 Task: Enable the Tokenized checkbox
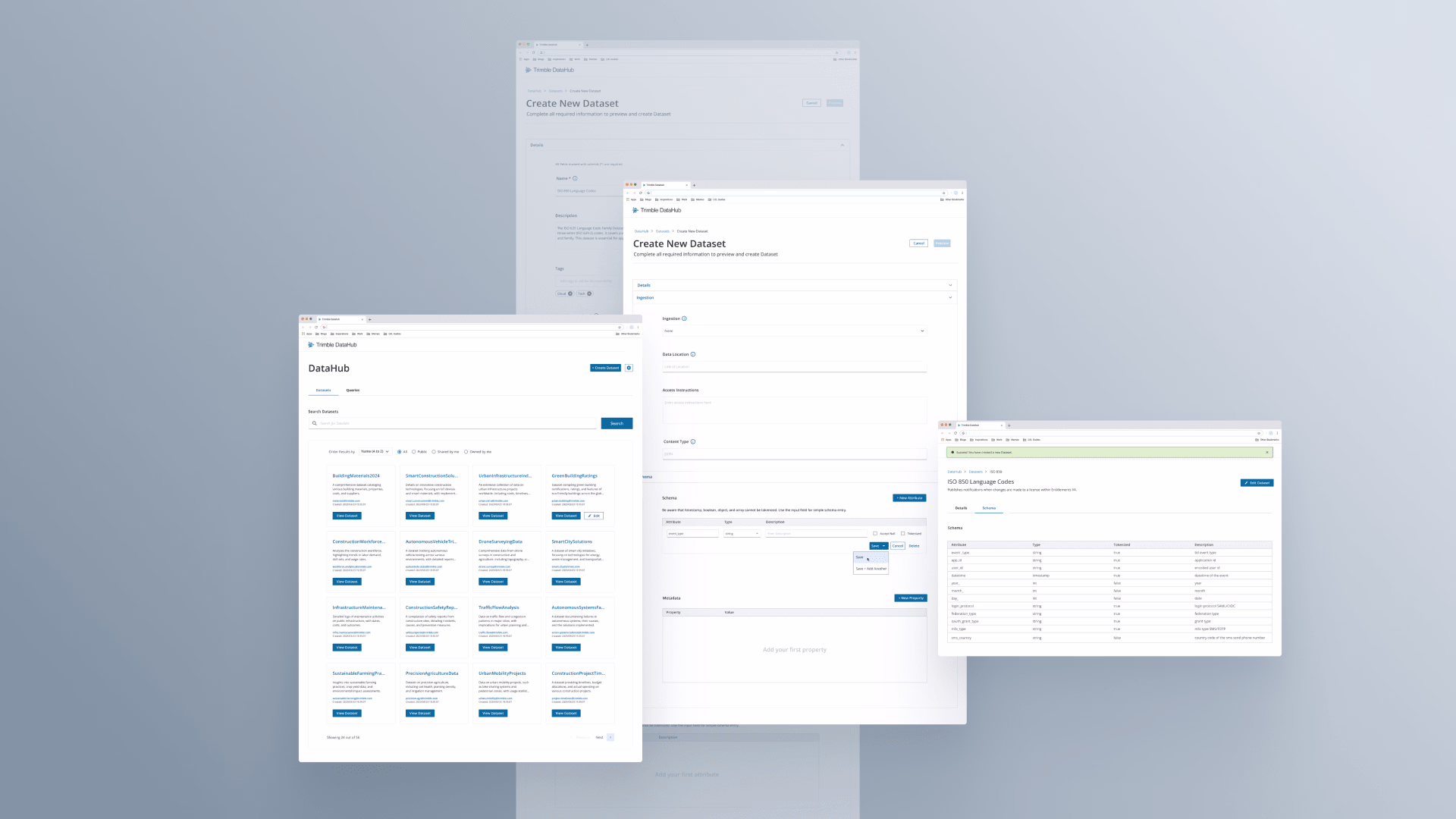tap(902, 534)
